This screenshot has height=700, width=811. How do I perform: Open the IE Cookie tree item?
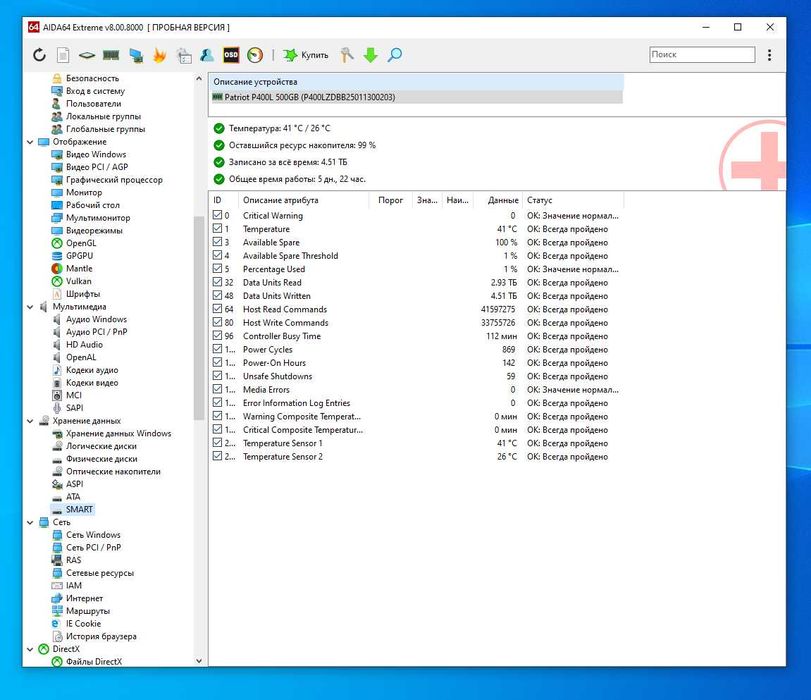83,623
